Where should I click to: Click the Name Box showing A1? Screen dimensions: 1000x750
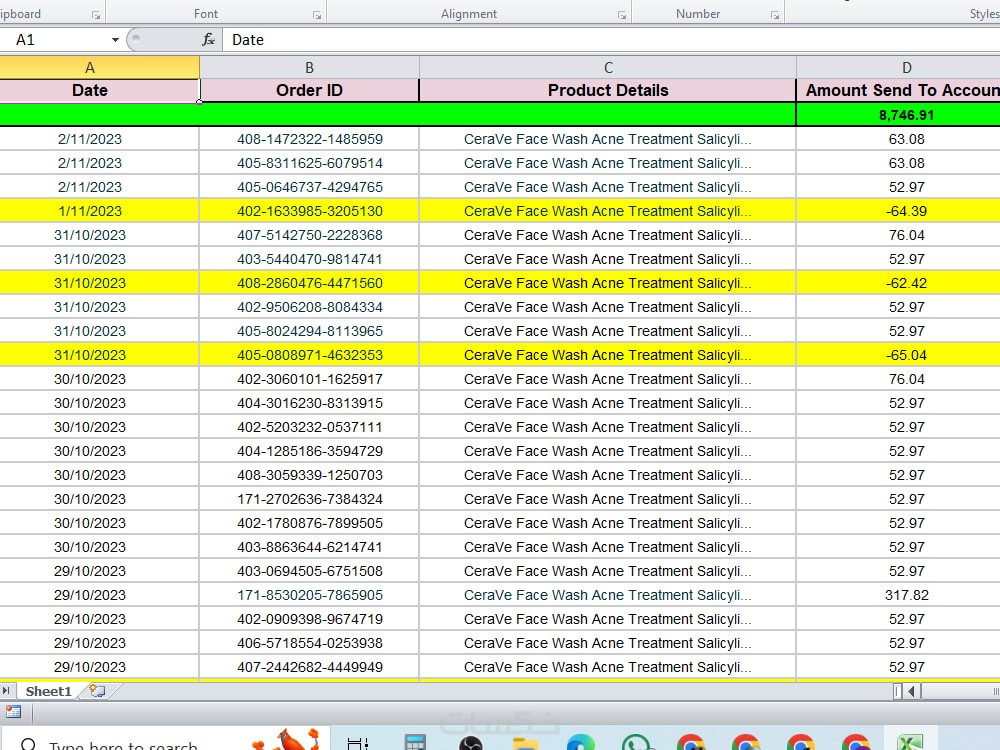[54, 40]
